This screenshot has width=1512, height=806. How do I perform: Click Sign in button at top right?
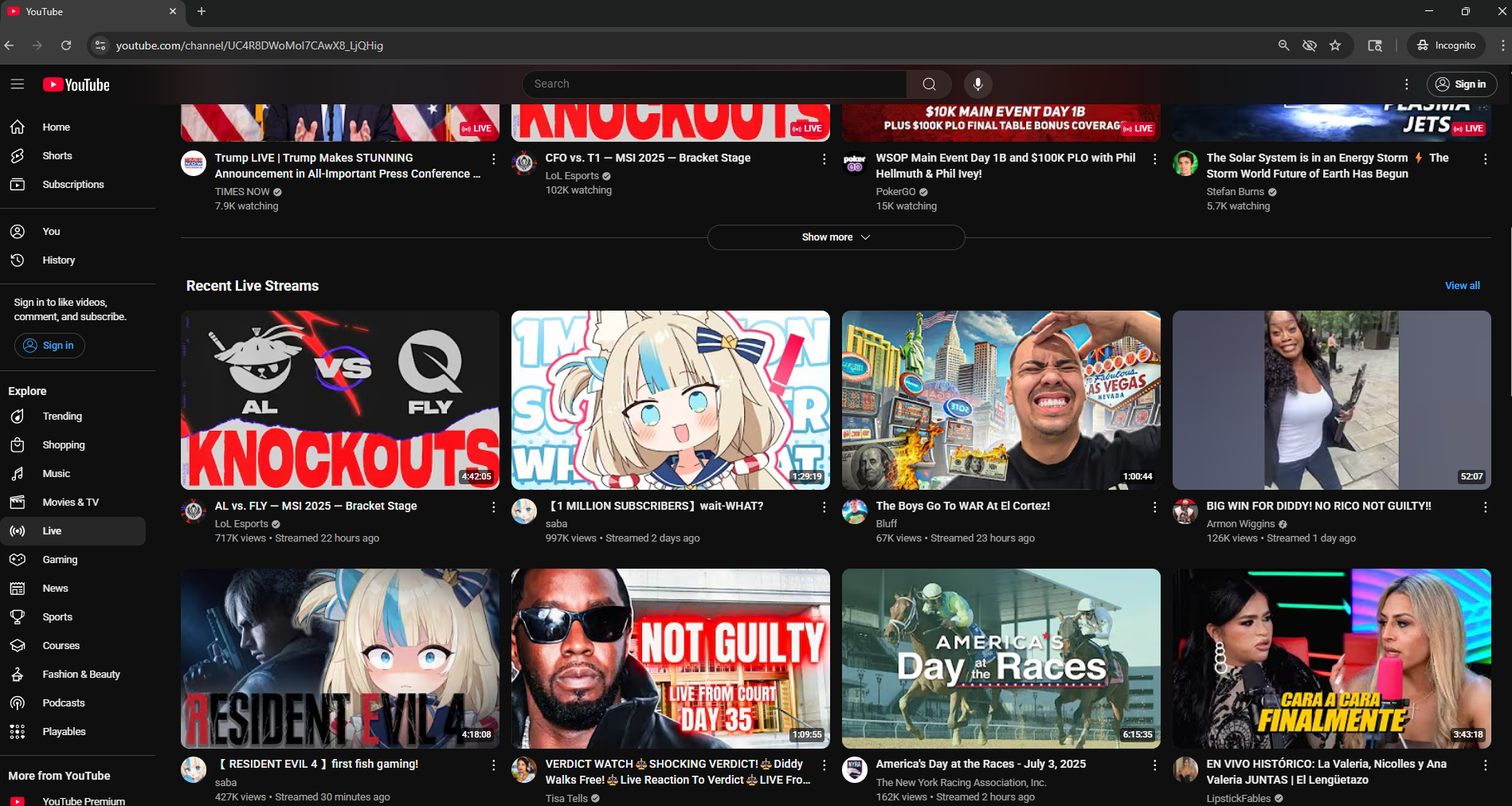[1461, 84]
